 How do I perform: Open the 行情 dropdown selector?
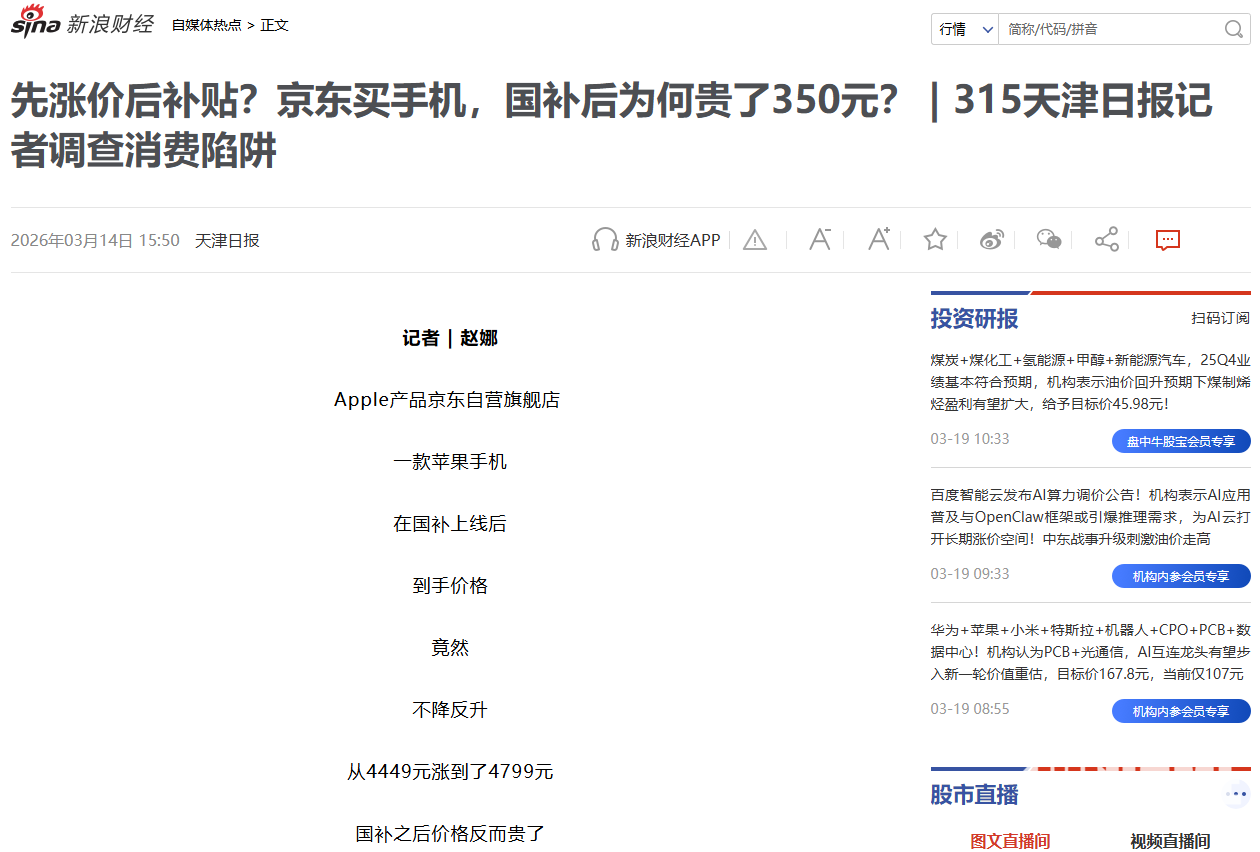(x=965, y=29)
